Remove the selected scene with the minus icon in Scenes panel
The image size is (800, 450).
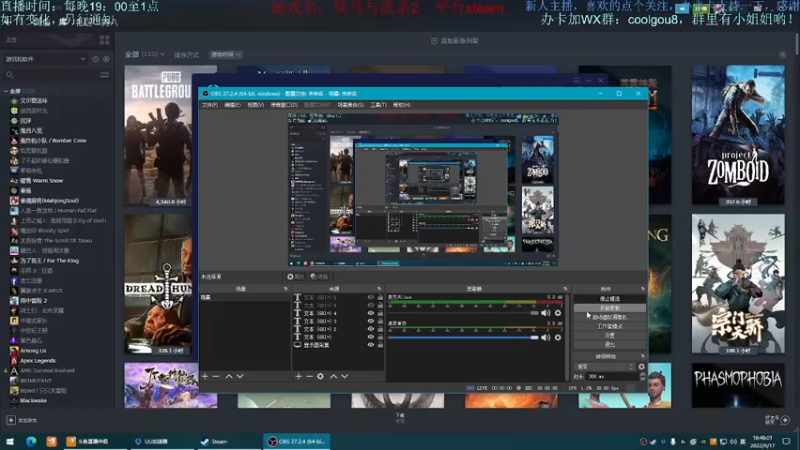216,376
